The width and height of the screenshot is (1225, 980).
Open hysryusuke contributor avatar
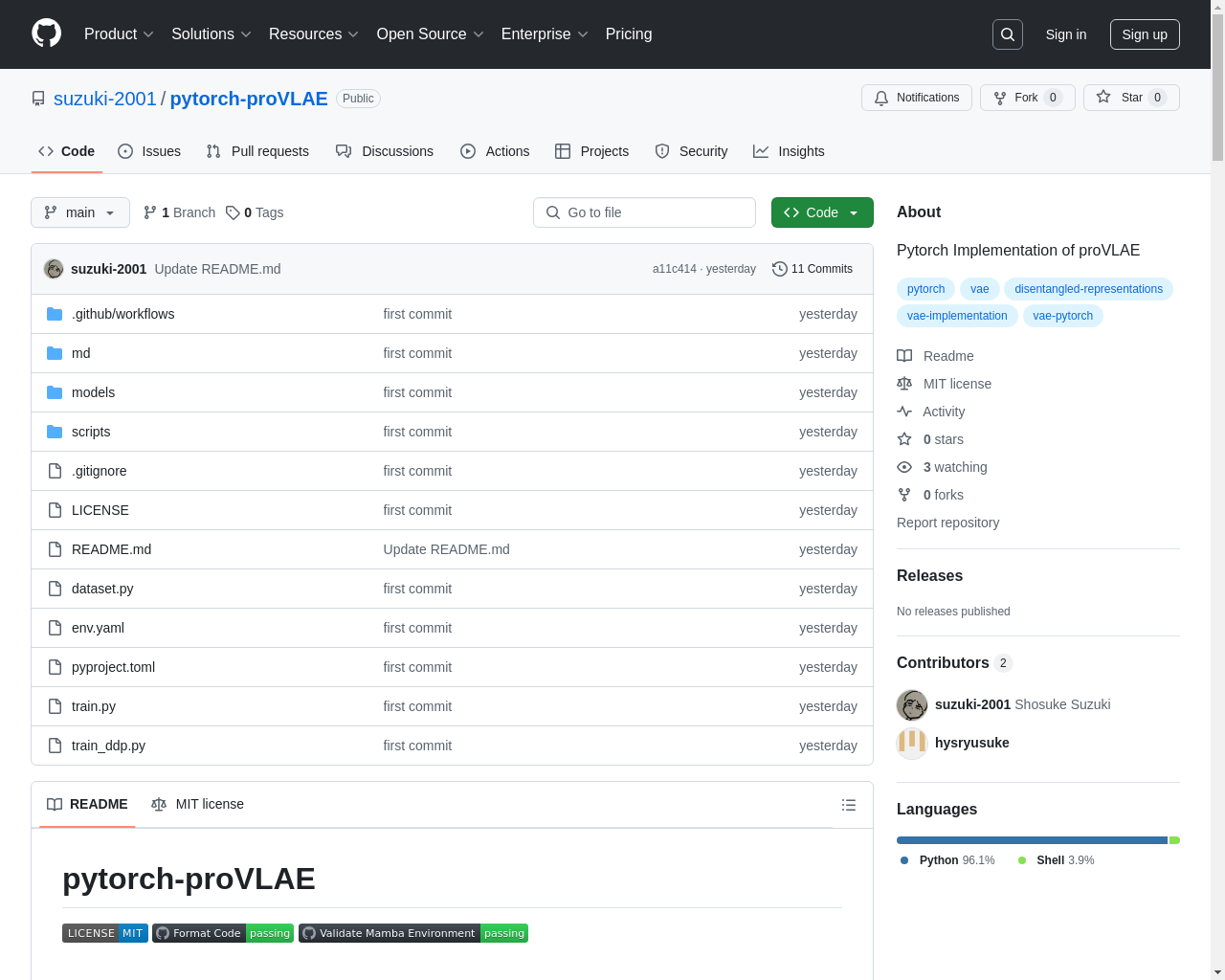(912, 743)
